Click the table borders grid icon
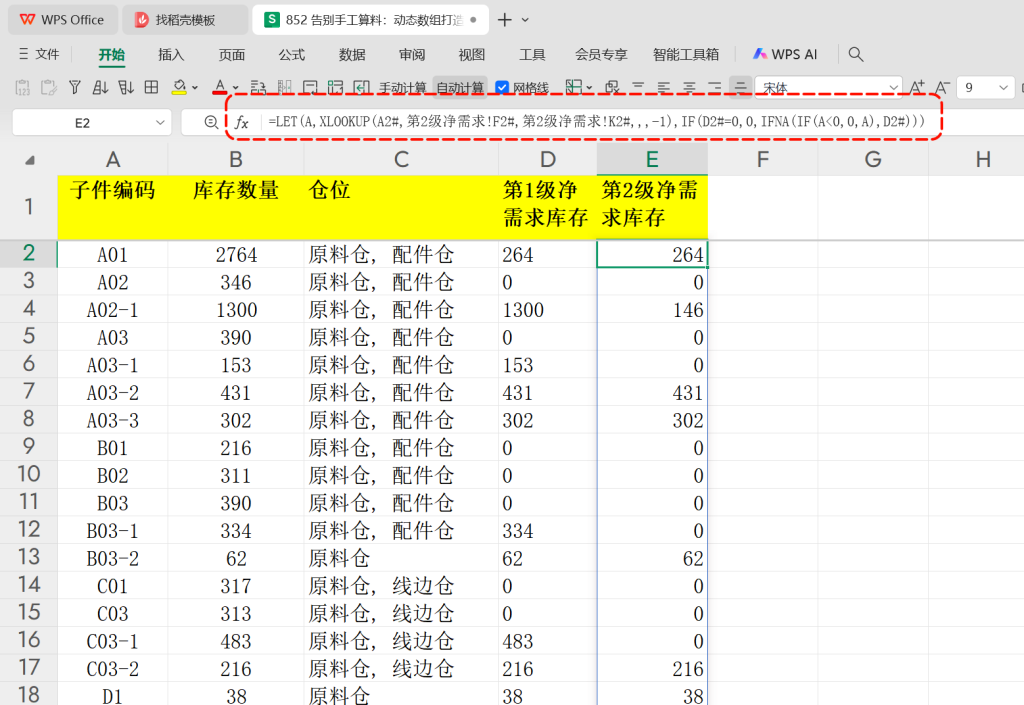This screenshot has width=1024, height=705. click(x=152, y=87)
